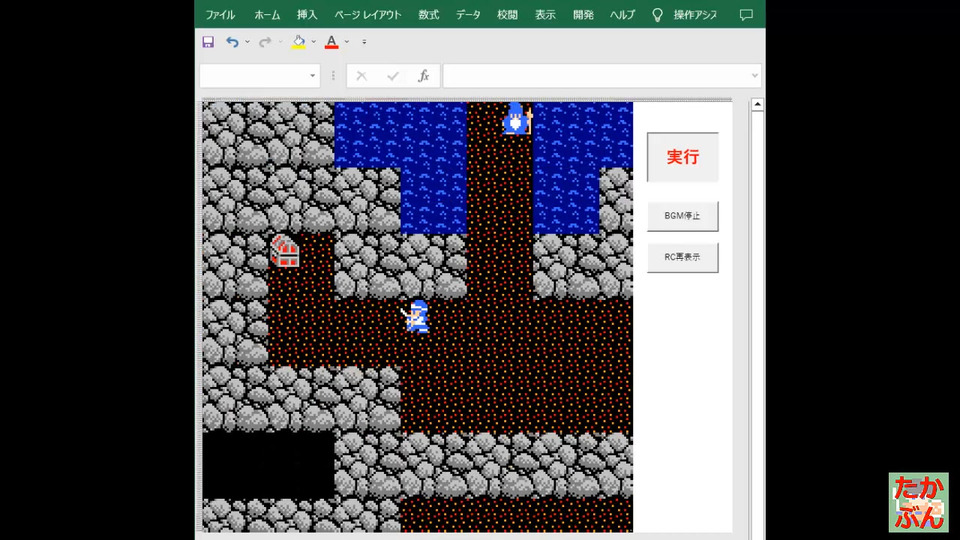Switch to the 挿入 tab
This screenshot has width=960, height=540.
coord(307,15)
